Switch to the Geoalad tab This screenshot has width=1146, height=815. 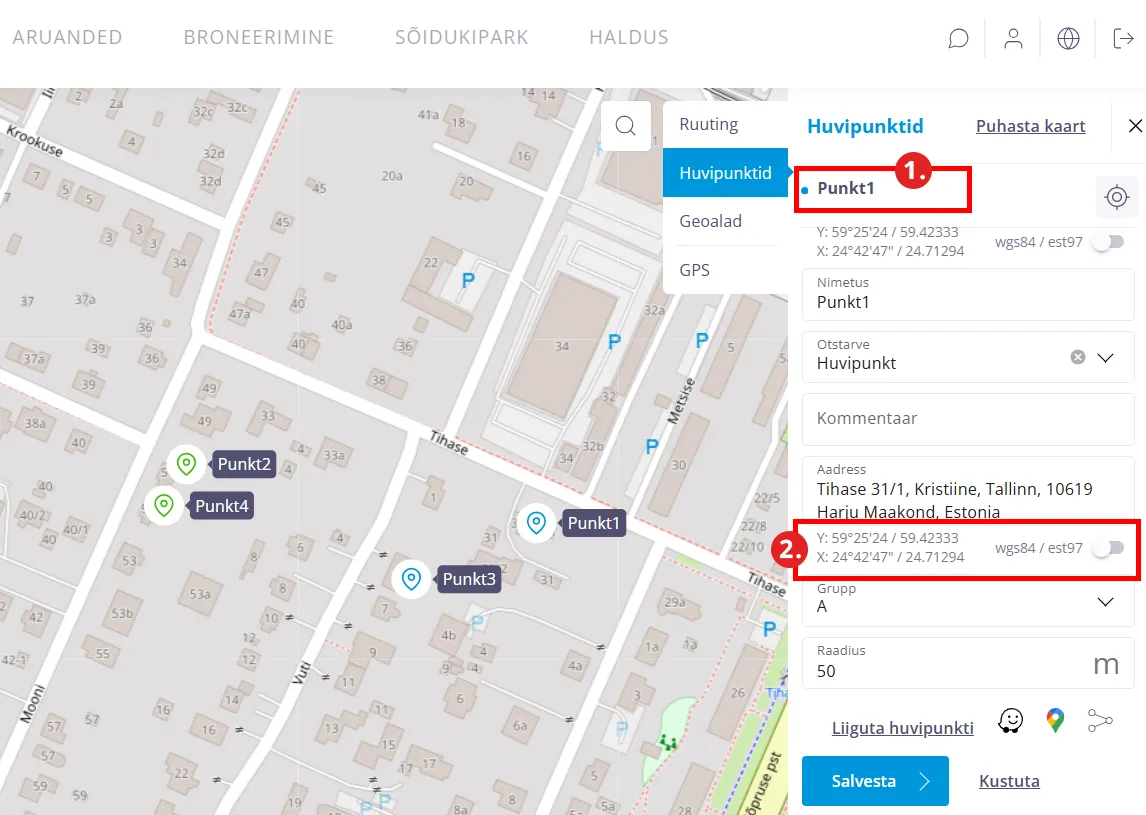(x=710, y=221)
